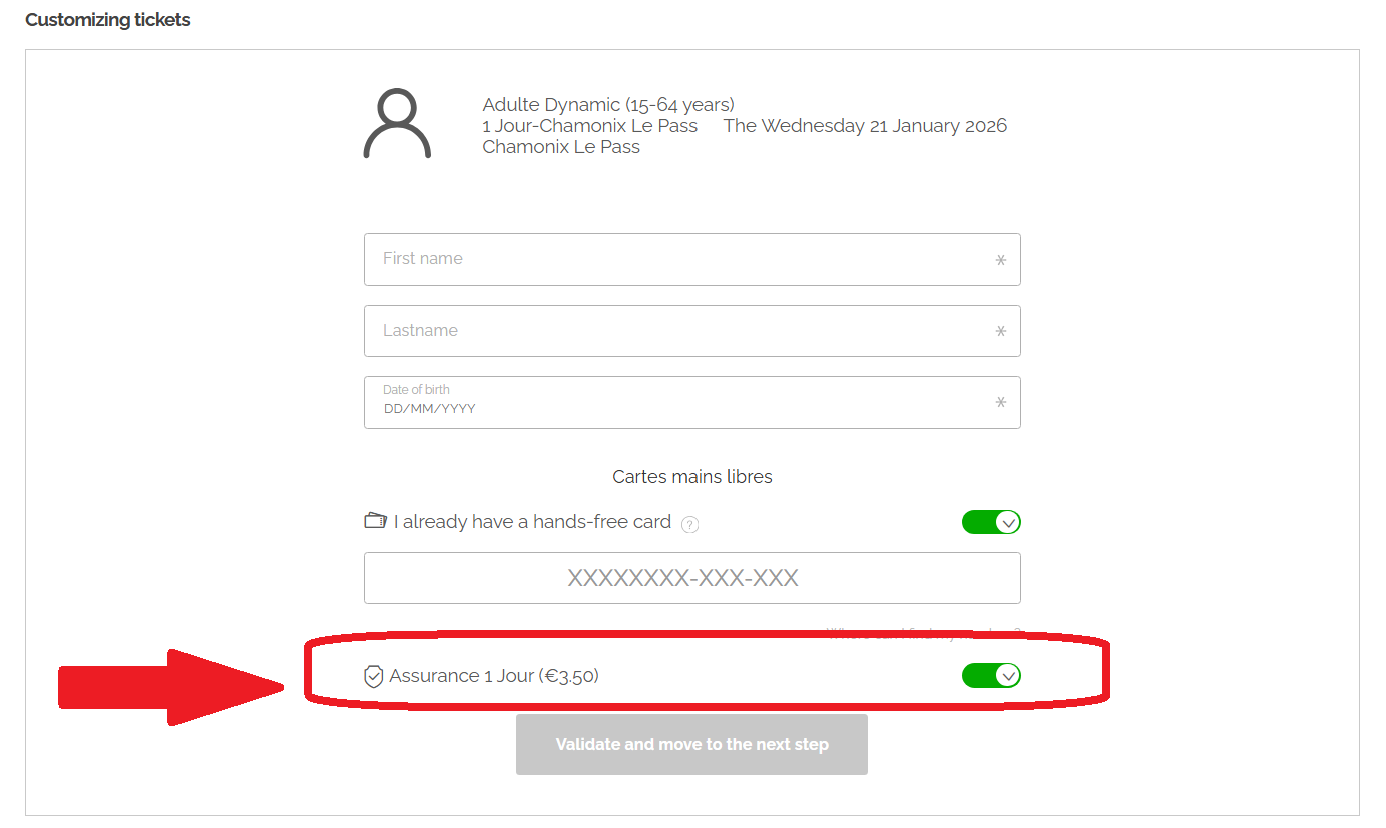Click the First name input field
1386x828 pixels.
click(x=680, y=259)
